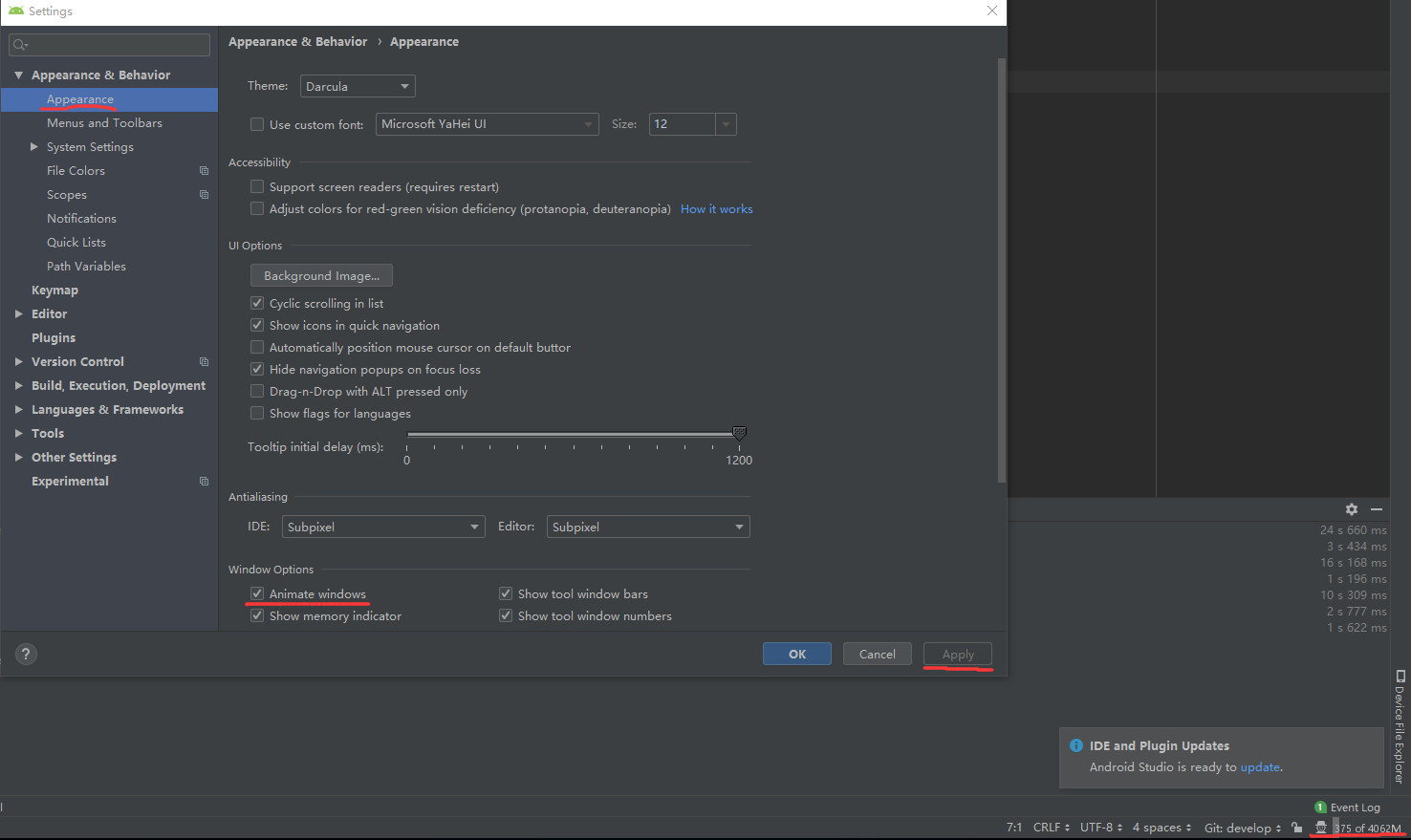Click the Version Control project-scope icon

[204, 362]
